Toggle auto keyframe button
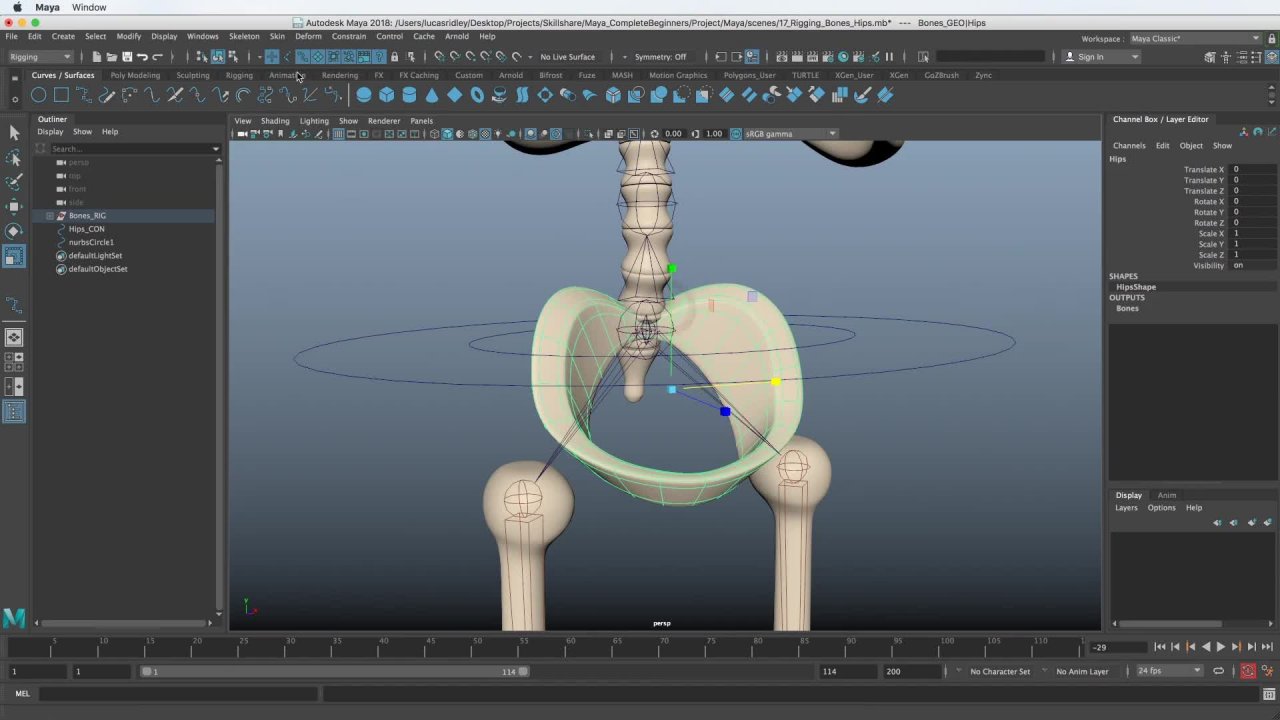The height and width of the screenshot is (720, 1280). [x=1248, y=671]
